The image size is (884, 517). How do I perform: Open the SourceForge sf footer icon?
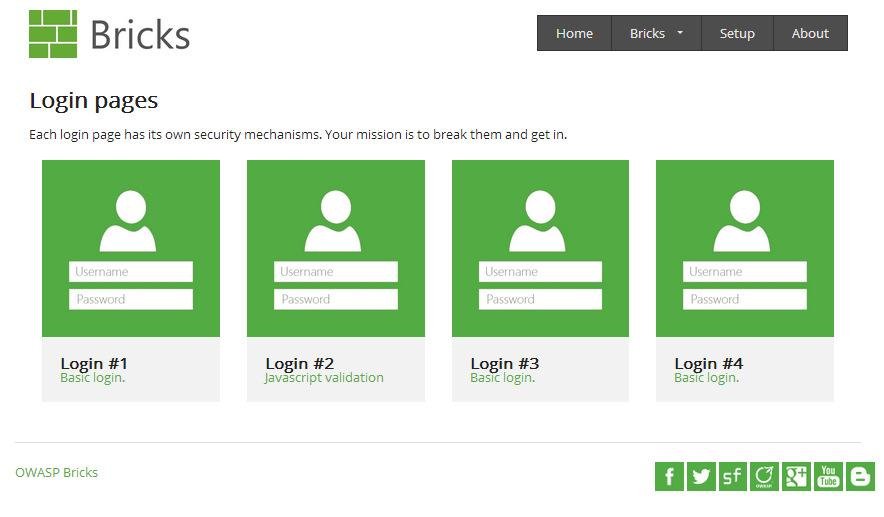(732, 476)
